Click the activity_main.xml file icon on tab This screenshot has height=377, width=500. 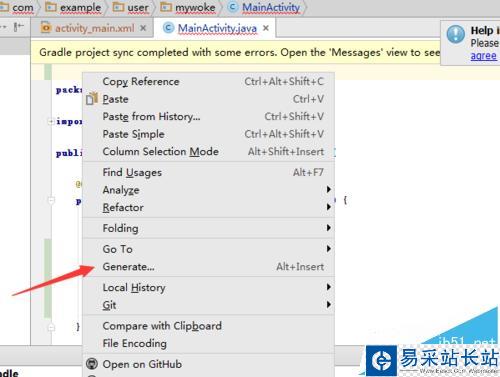[x=46, y=28]
